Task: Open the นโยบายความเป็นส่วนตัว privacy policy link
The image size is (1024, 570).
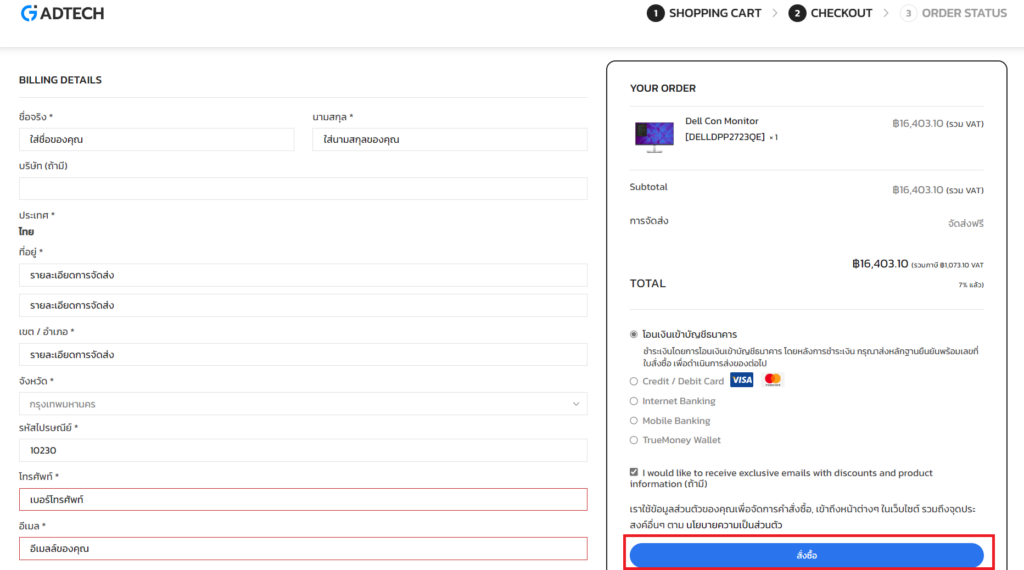Action: click(x=734, y=524)
